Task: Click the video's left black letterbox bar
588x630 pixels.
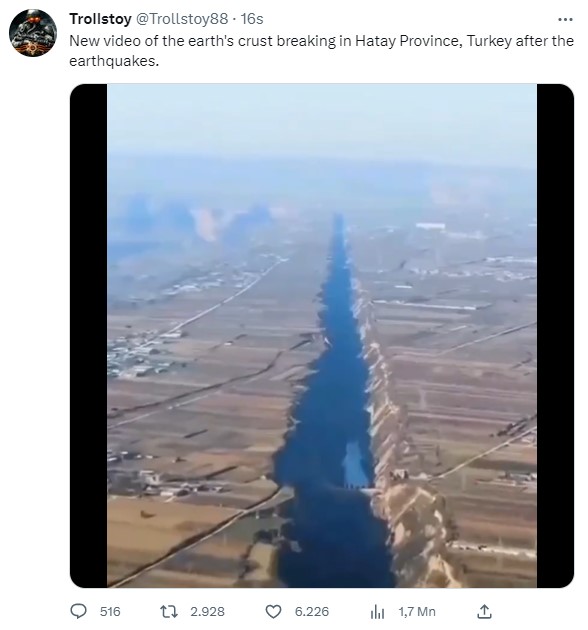Action: coord(89,336)
